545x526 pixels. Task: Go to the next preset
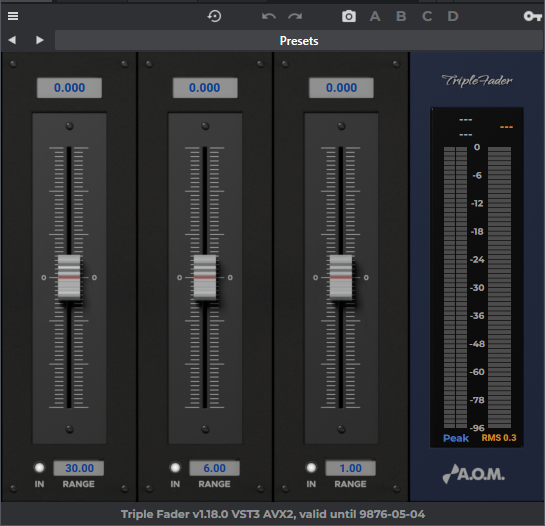click(40, 40)
